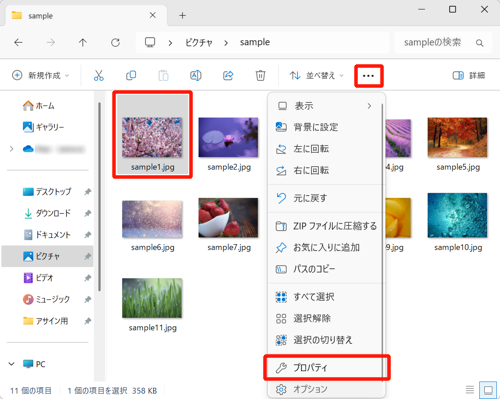Open ホーム in navigation pane
Screen dimensions: 500x399
(x=38, y=106)
